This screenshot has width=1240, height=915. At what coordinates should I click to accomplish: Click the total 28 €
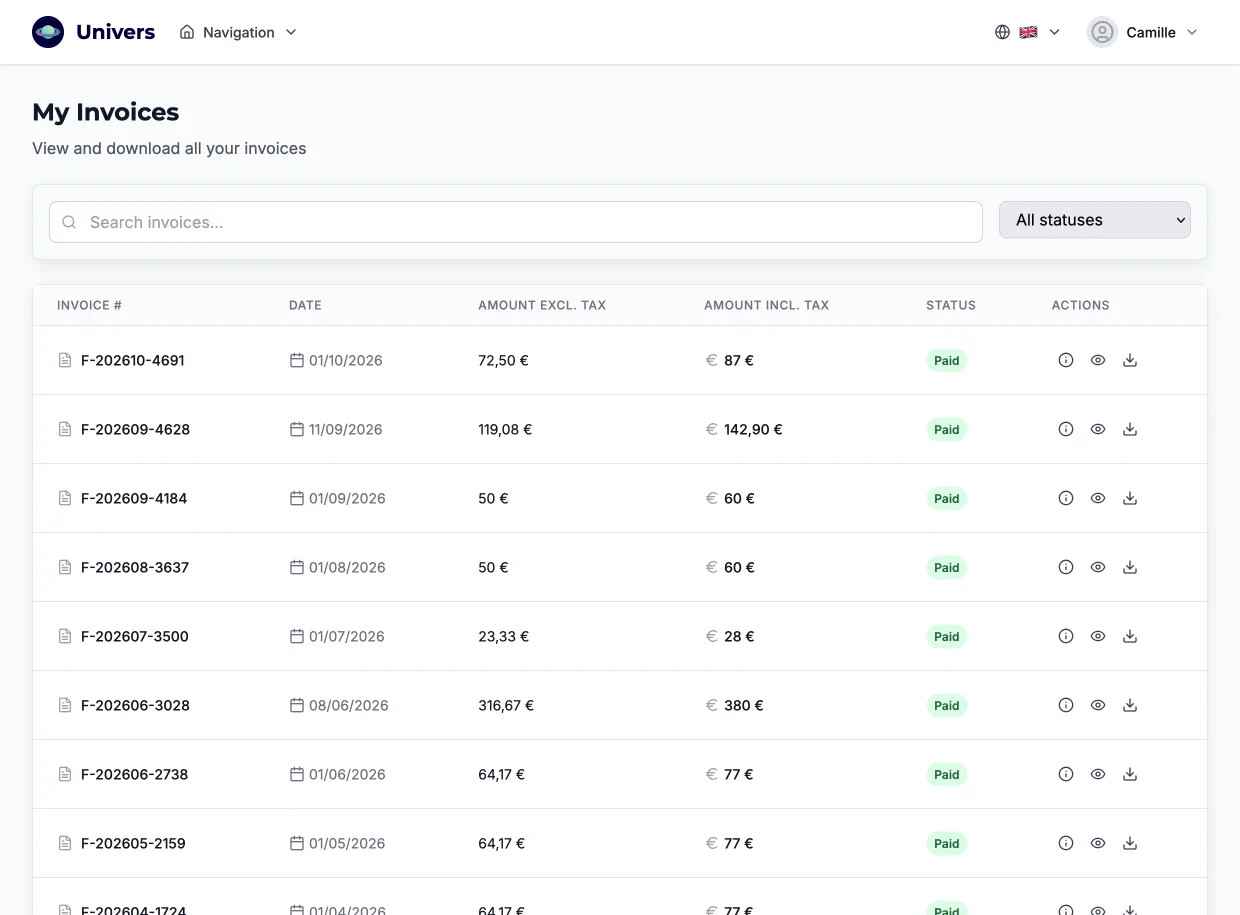pos(739,636)
